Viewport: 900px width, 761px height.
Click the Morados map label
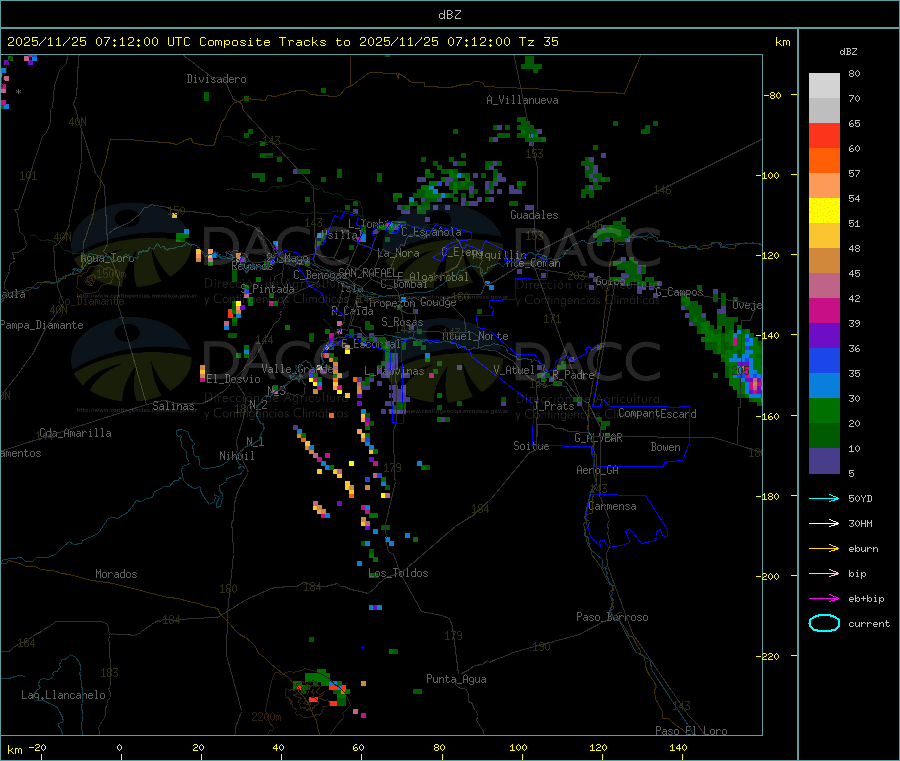117,574
